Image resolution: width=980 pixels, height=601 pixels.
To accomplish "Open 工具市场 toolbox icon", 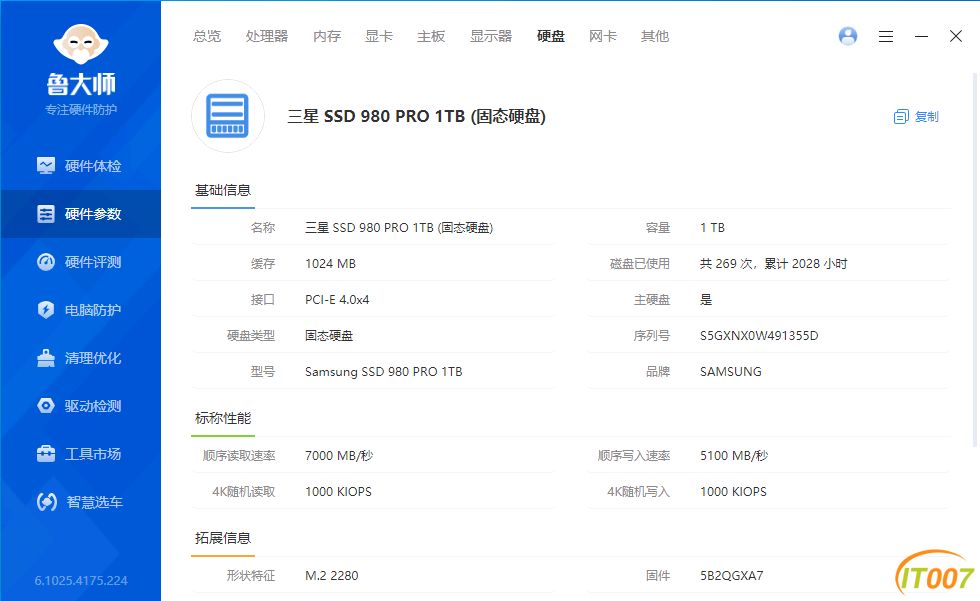I will pos(46,454).
